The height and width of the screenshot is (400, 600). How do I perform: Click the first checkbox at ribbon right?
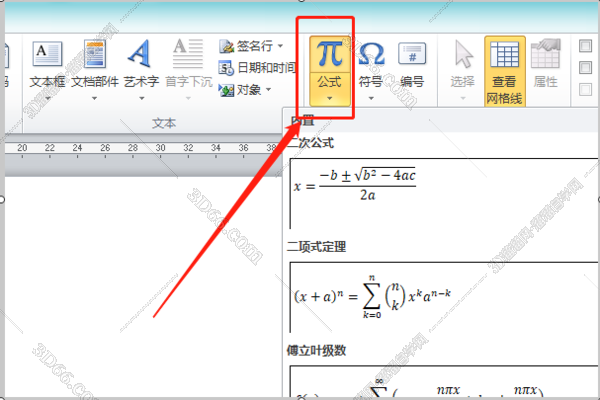(585, 46)
